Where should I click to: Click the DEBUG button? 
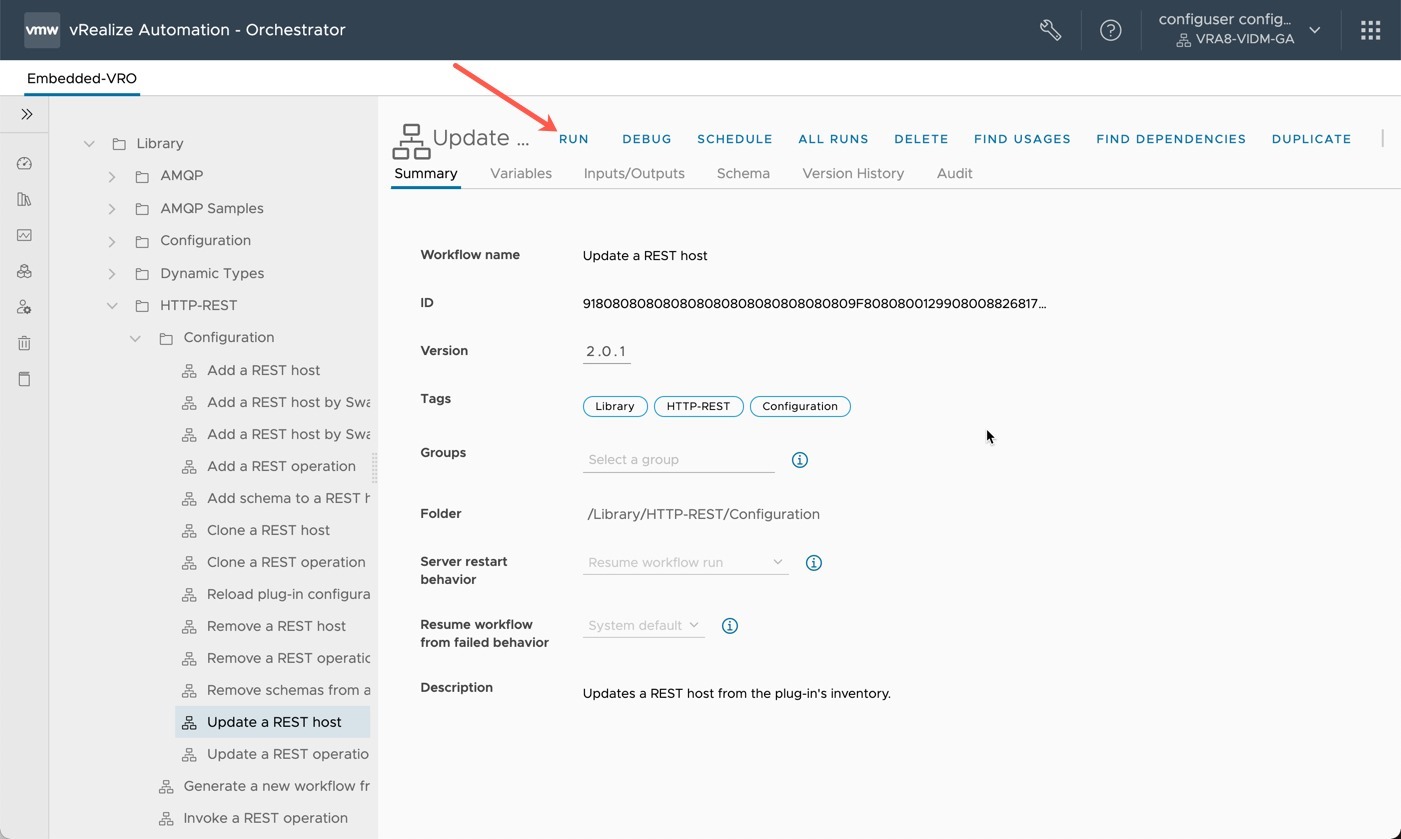pyautogui.click(x=647, y=139)
